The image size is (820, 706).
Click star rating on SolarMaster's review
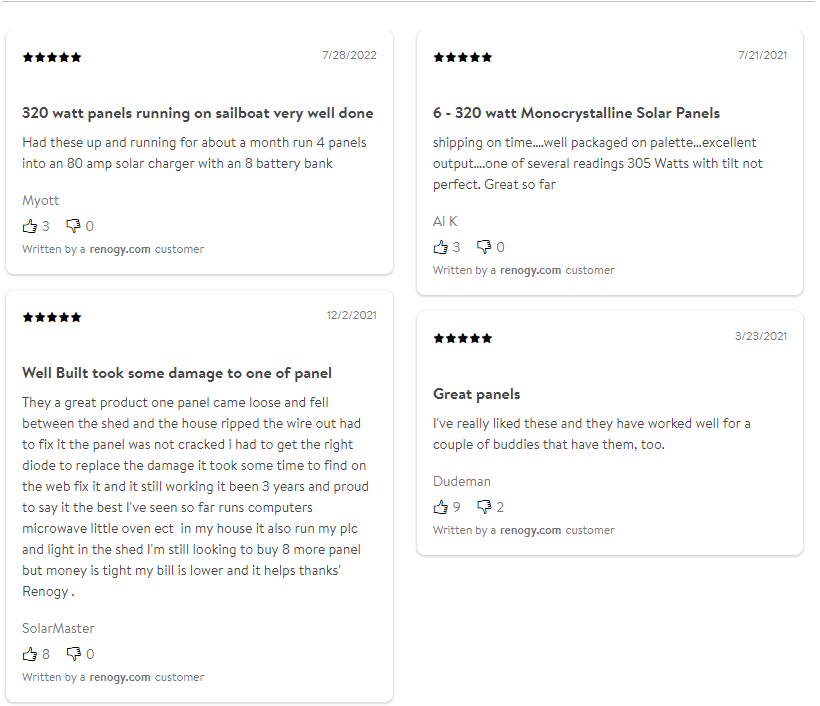(x=52, y=317)
